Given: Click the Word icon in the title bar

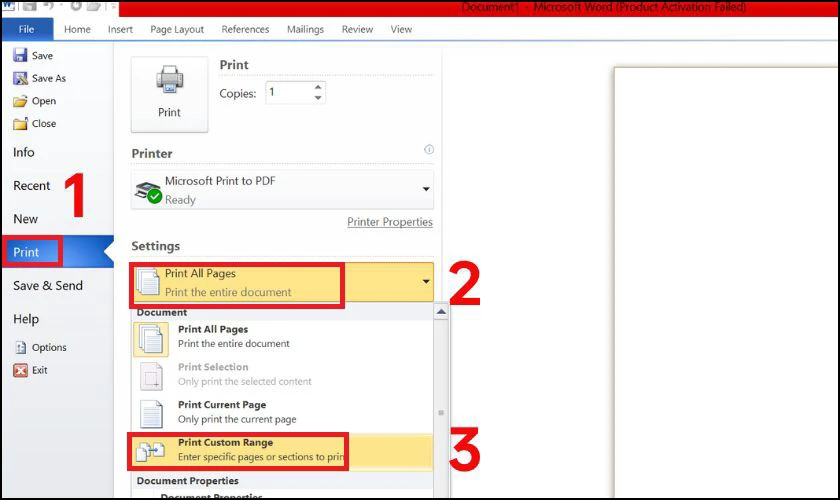Looking at the screenshot, I should 8,6.
